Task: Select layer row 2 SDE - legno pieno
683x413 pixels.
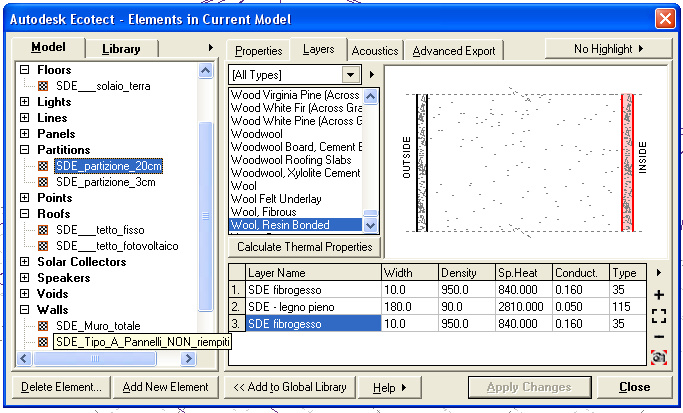Action: click(313, 307)
